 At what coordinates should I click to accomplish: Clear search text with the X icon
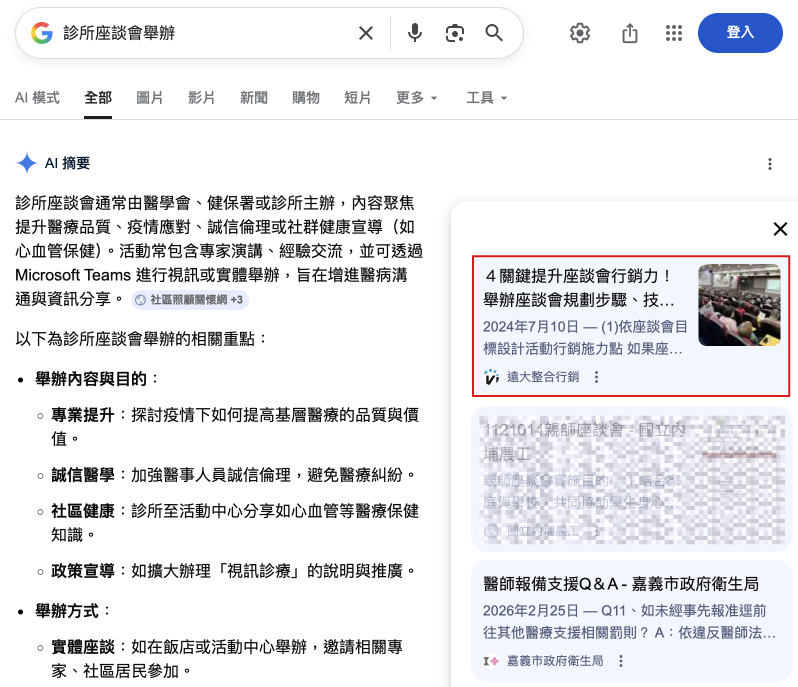pyautogui.click(x=366, y=33)
